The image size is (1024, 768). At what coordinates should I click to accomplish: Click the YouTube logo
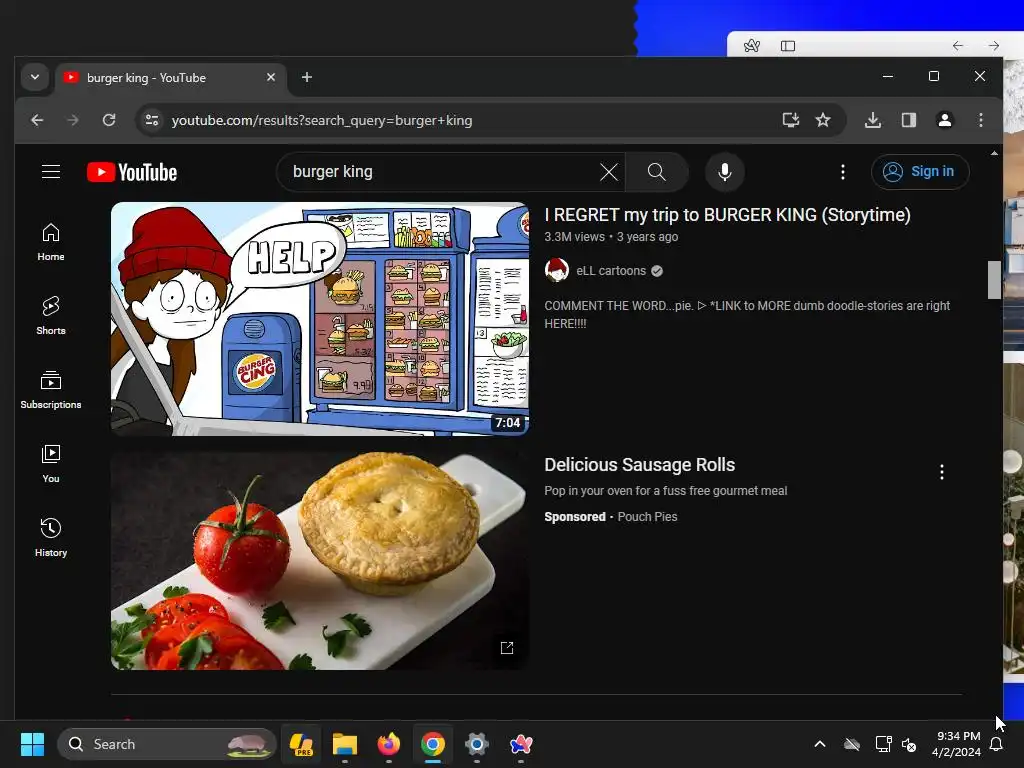point(132,172)
